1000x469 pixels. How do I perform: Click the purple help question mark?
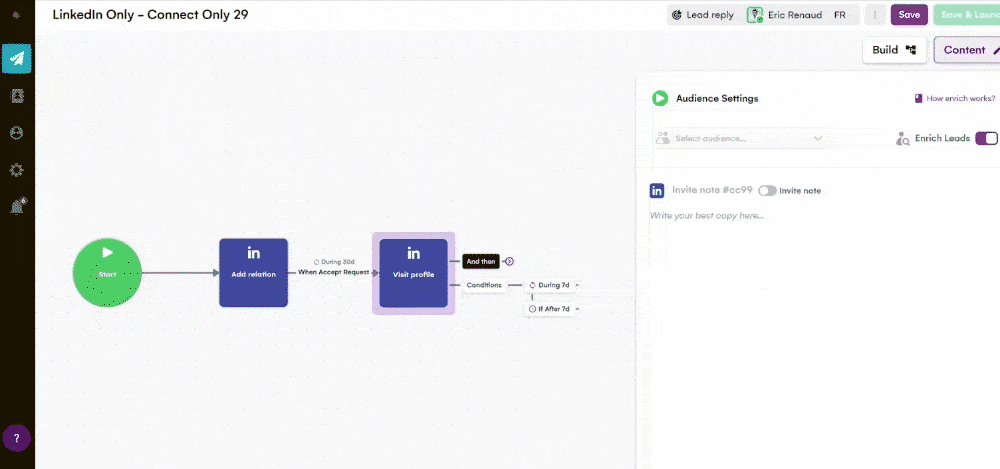[17, 438]
